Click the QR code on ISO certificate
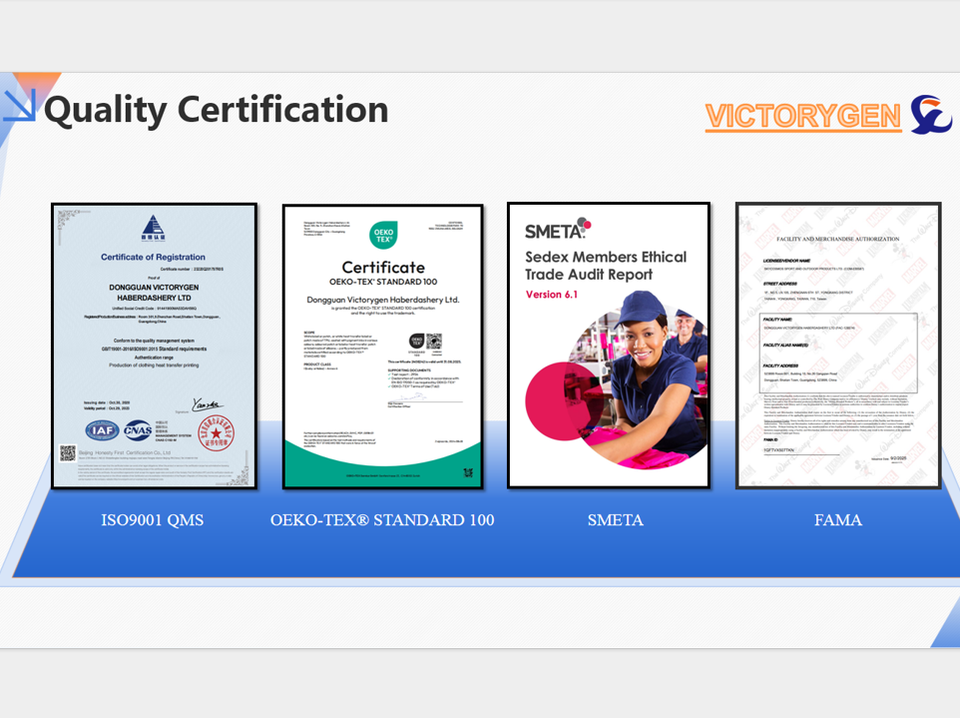This screenshot has width=960, height=718. pos(67,453)
